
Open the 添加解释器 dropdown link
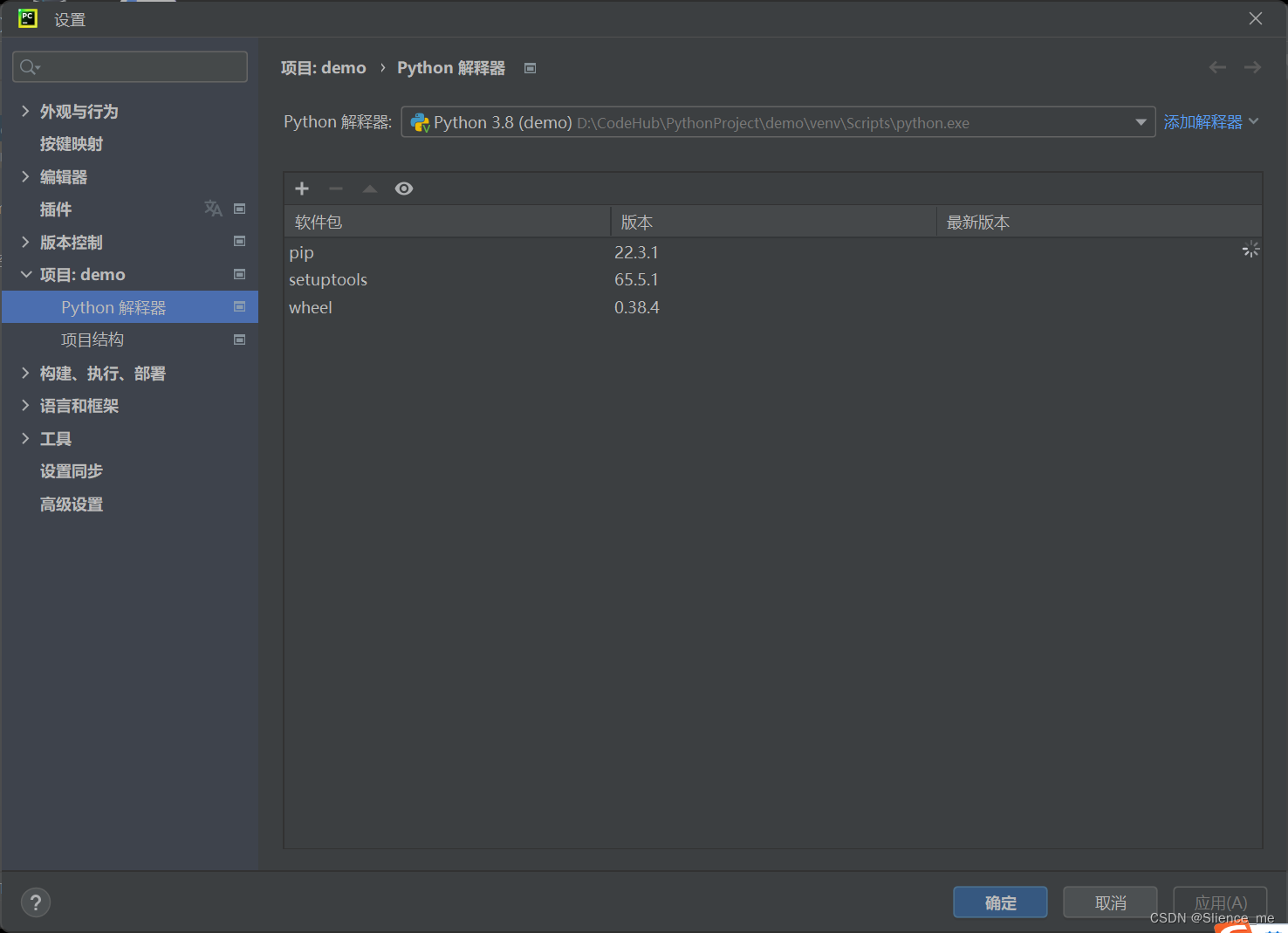[x=1211, y=122]
